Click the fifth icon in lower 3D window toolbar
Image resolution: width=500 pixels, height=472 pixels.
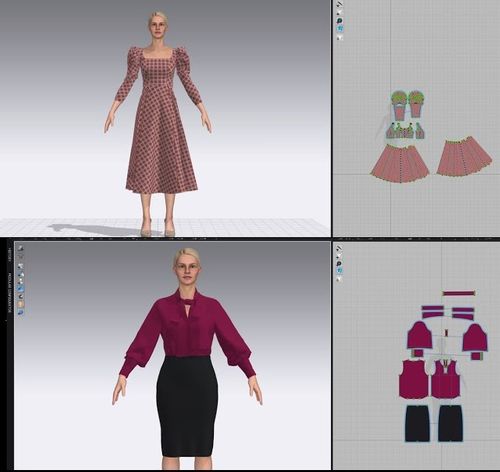pyautogui.click(x=21, y=282)
